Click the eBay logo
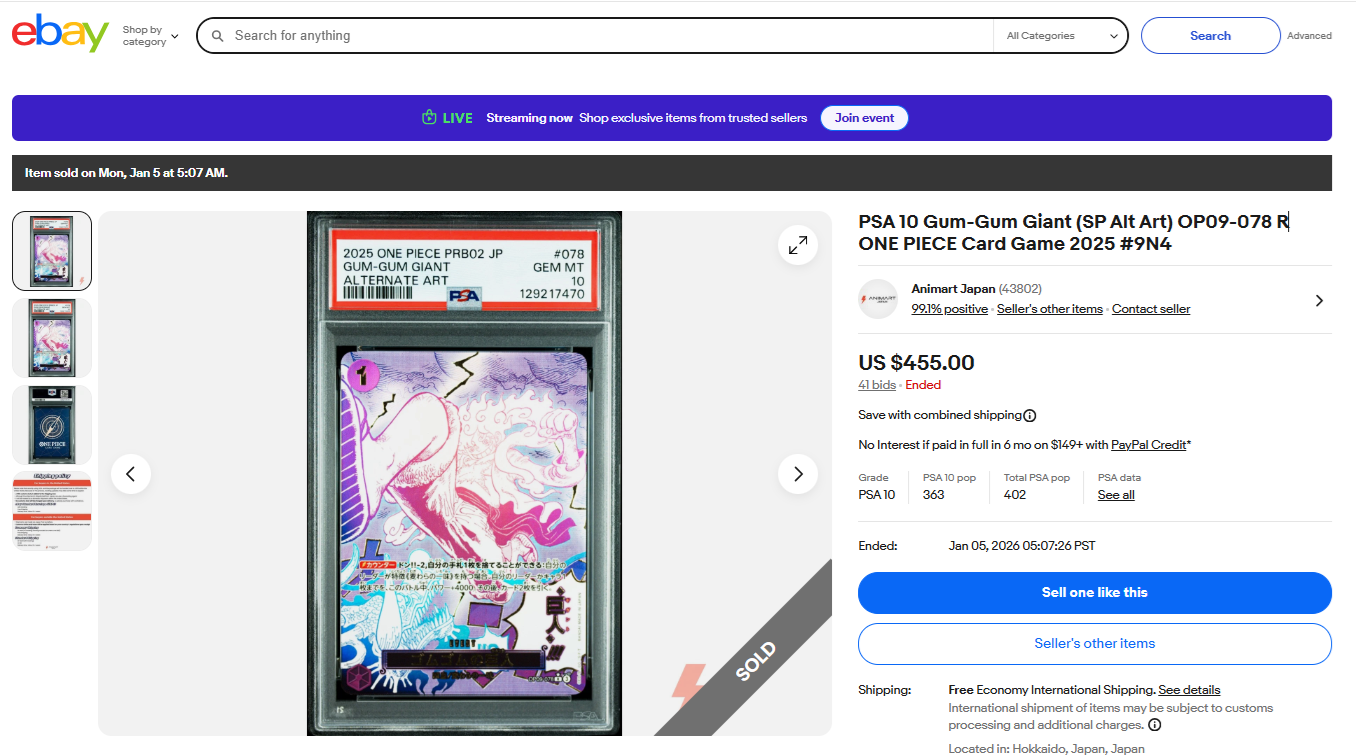Screen dimensions: 1356x756 [60, 34]
